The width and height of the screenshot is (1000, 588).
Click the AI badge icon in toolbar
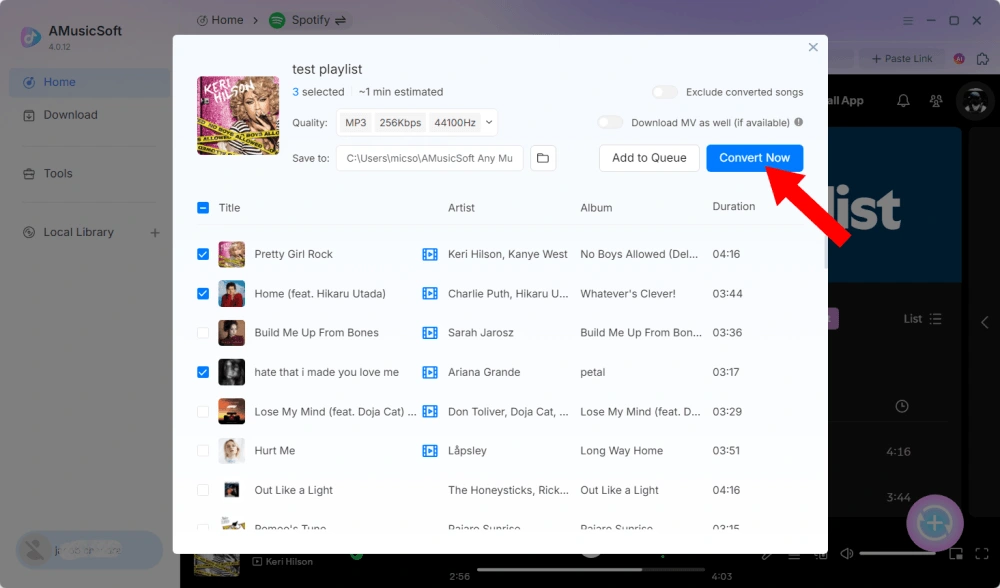pos(959,59)
